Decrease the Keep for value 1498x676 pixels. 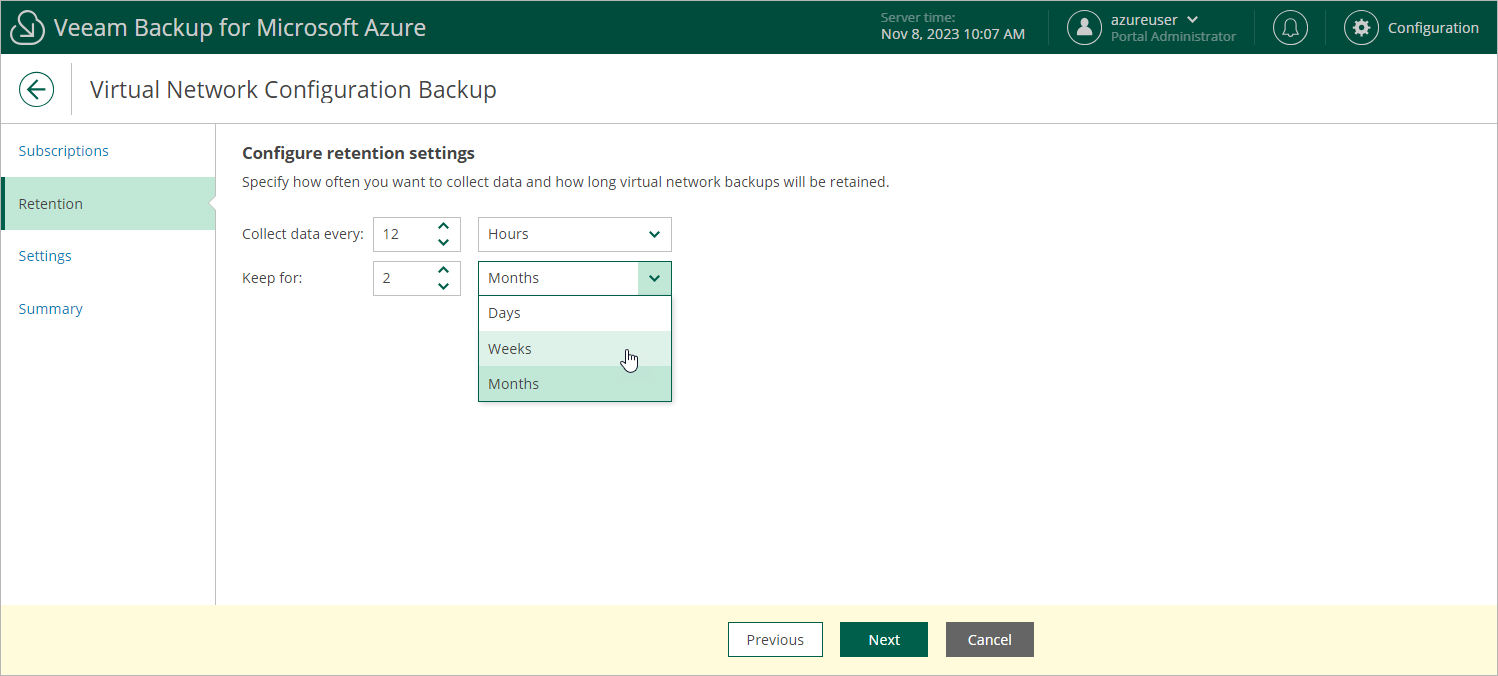[x=444, y=286]
